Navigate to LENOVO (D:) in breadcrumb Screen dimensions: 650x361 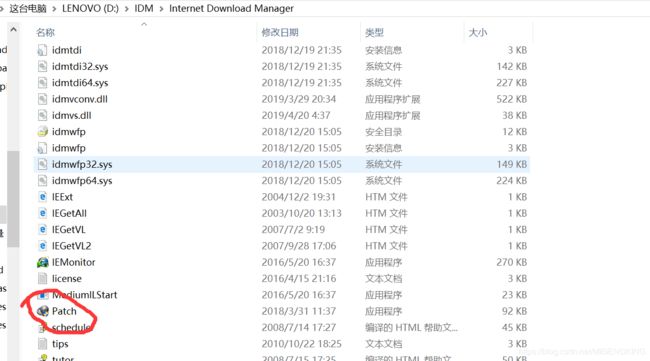(90, 8)
